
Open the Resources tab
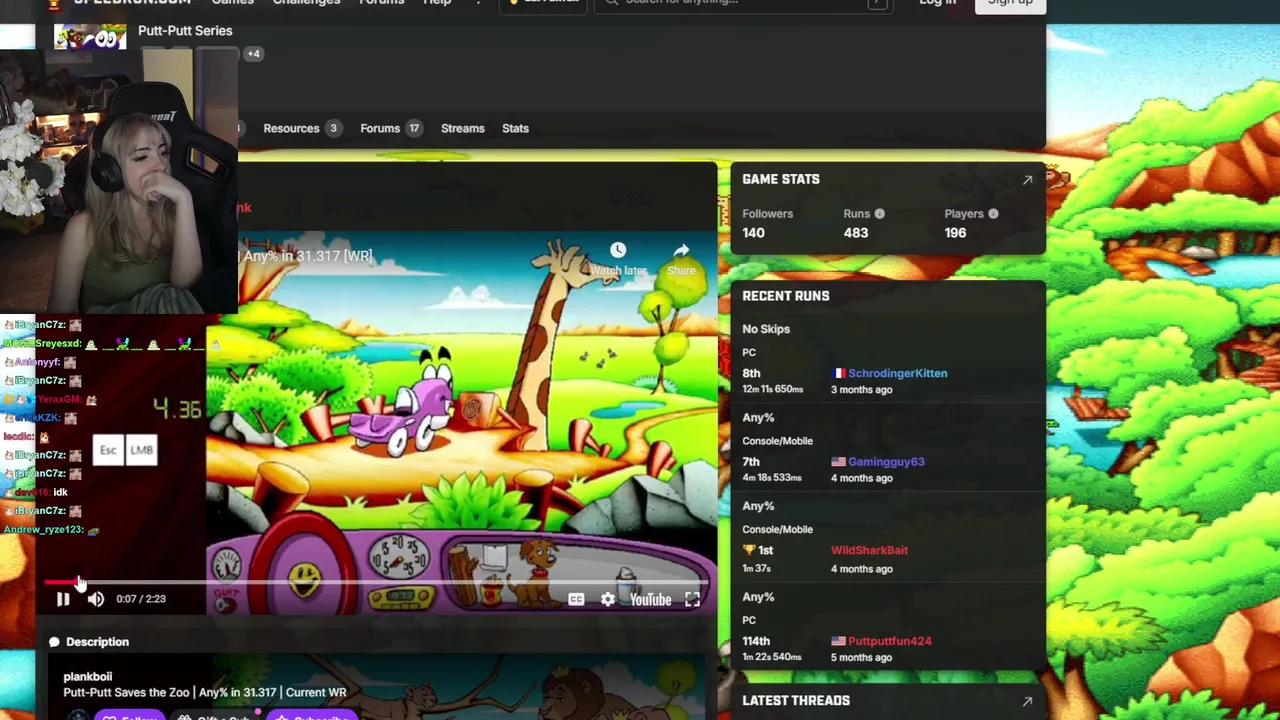[301, 128]
